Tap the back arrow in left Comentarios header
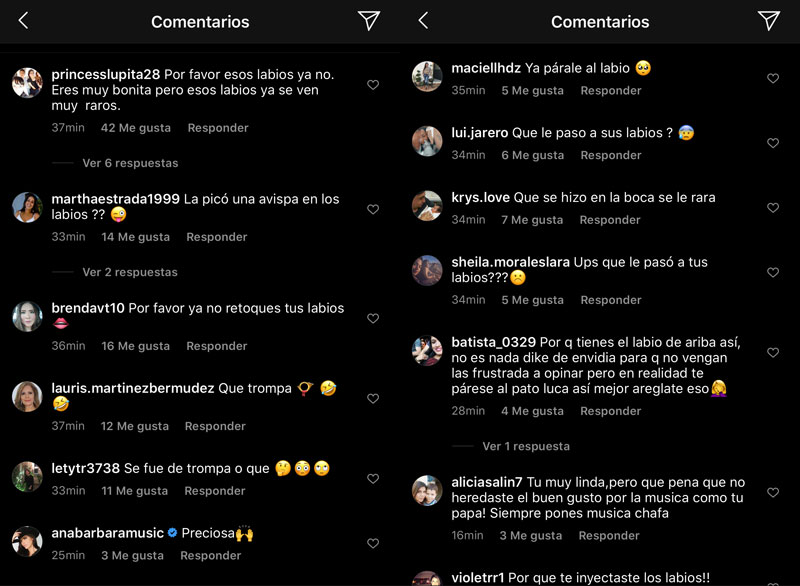 click(x=23, y=21)
